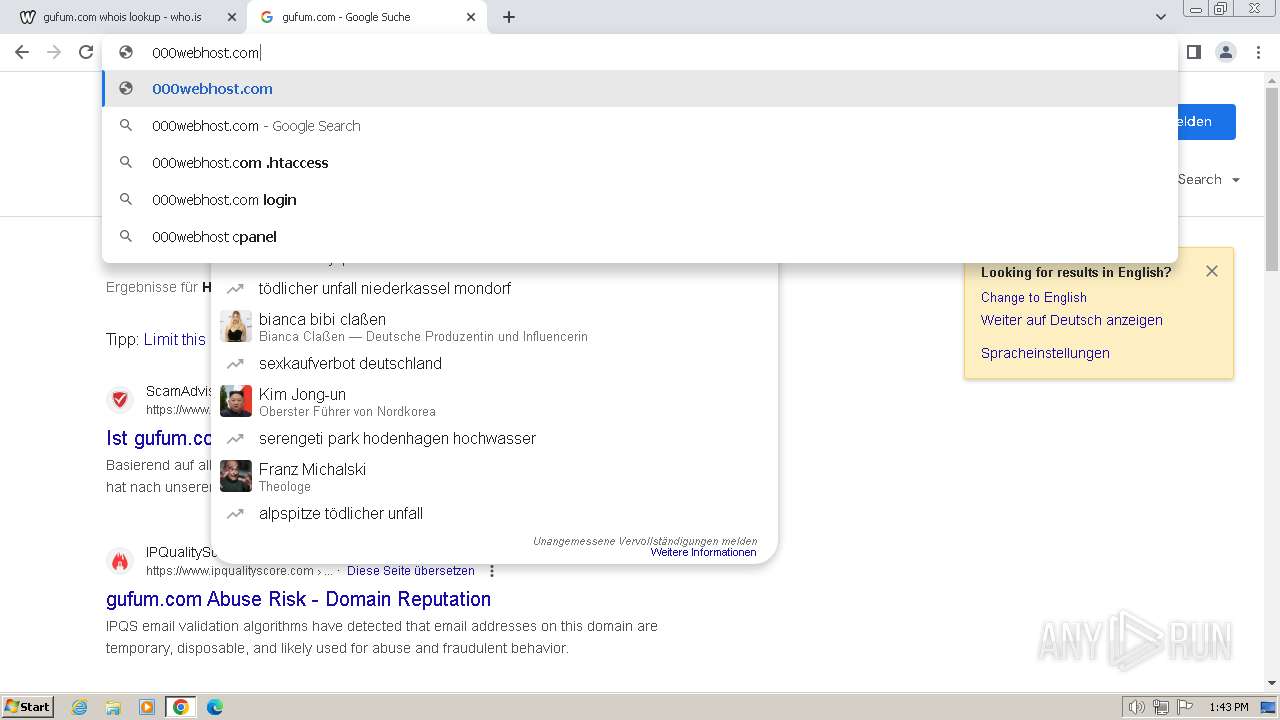
Task: Click the IPQualityScore flame favicon
Action: 120,561
